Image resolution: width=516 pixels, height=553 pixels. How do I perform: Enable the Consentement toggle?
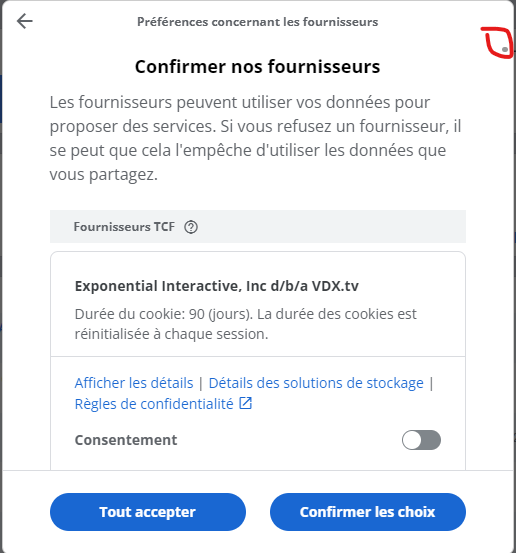tap(421, 440)
